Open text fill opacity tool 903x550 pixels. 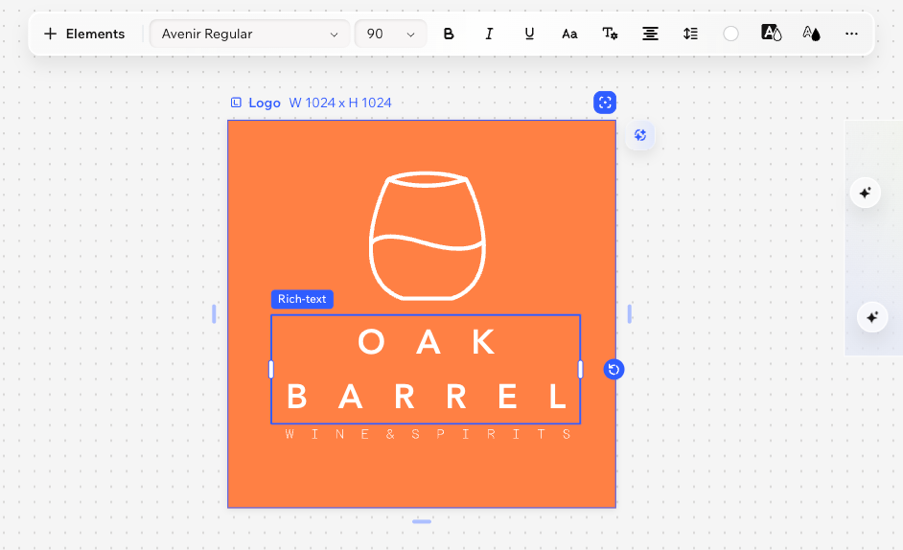[811, 33]
